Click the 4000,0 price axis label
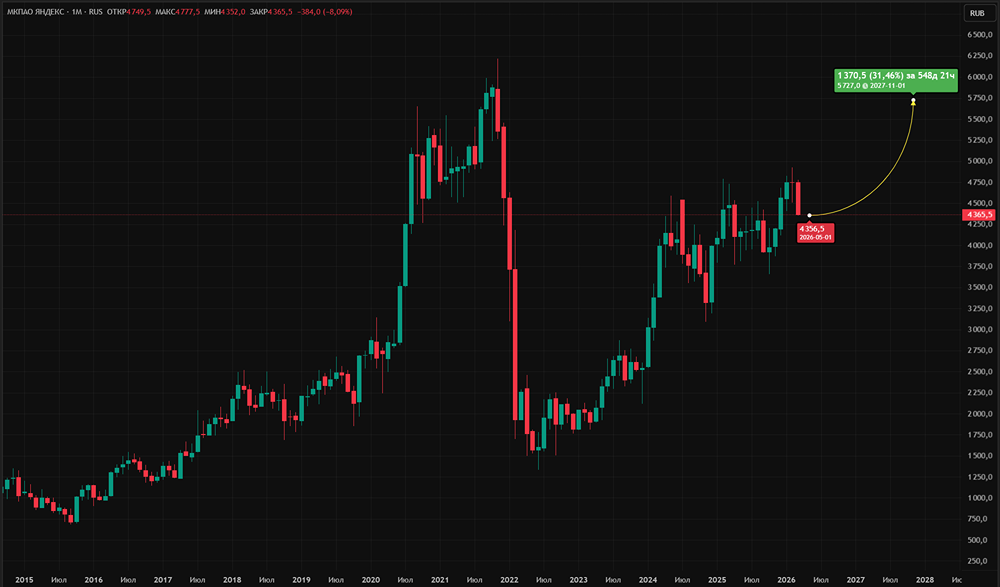This screenshot has width=1000, height=587. 981,245
